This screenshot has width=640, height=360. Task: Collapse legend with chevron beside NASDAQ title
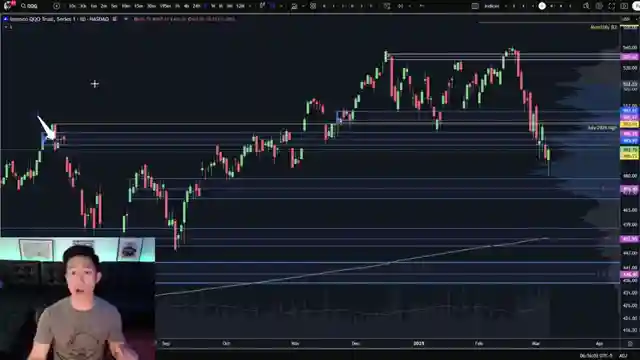(125, 19)
